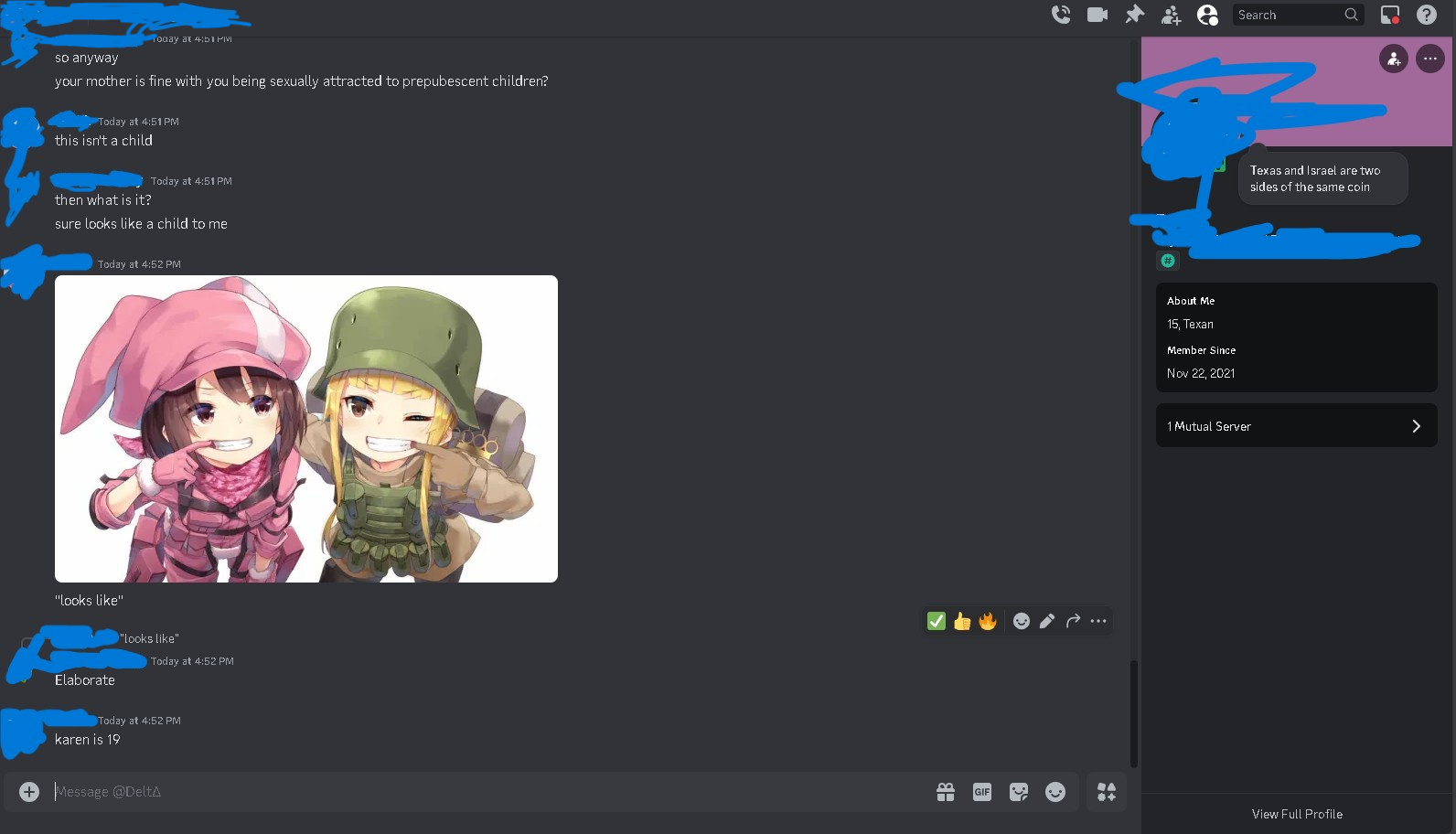Click the "so anyway" message
The width and height of the screenshot is (1456, 834).
pyautogui.click(x=86, y=57)
